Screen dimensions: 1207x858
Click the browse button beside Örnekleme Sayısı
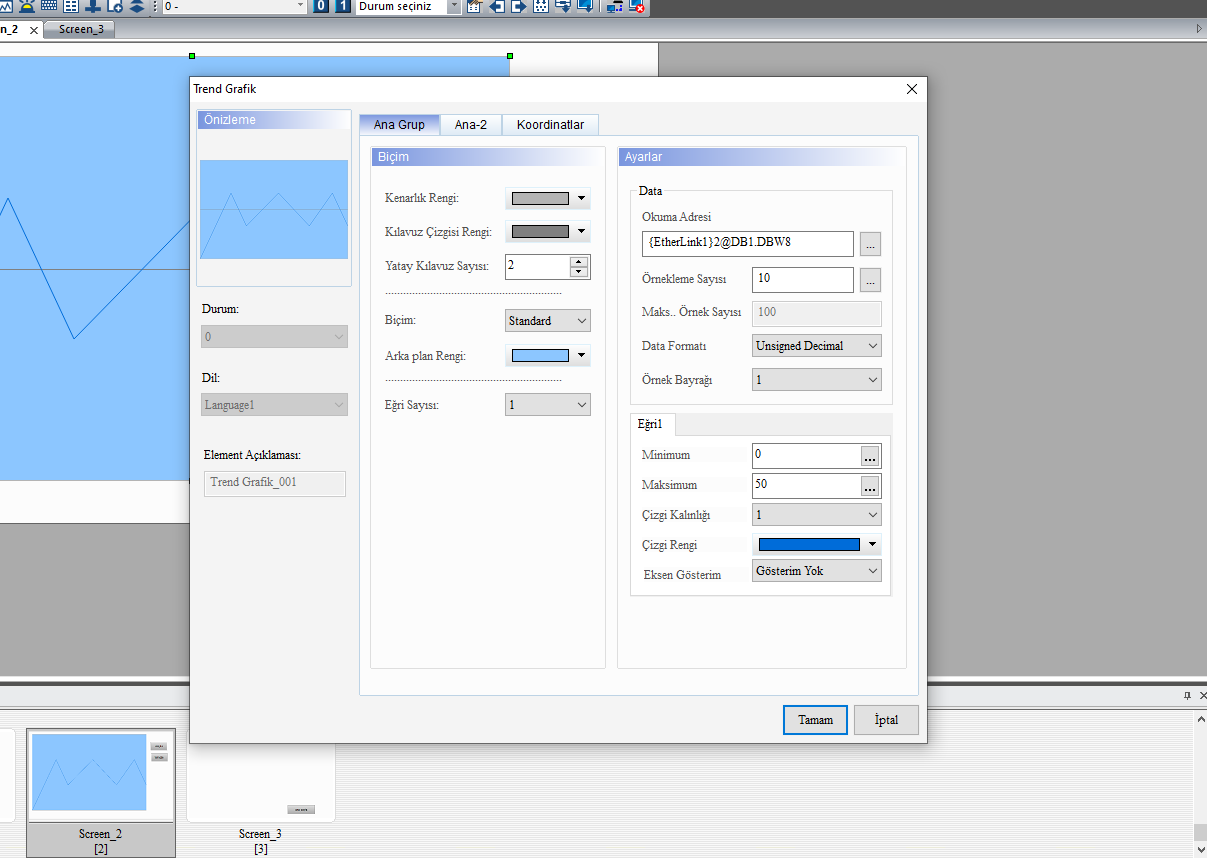pyautogui.click(x=870, y=280)
